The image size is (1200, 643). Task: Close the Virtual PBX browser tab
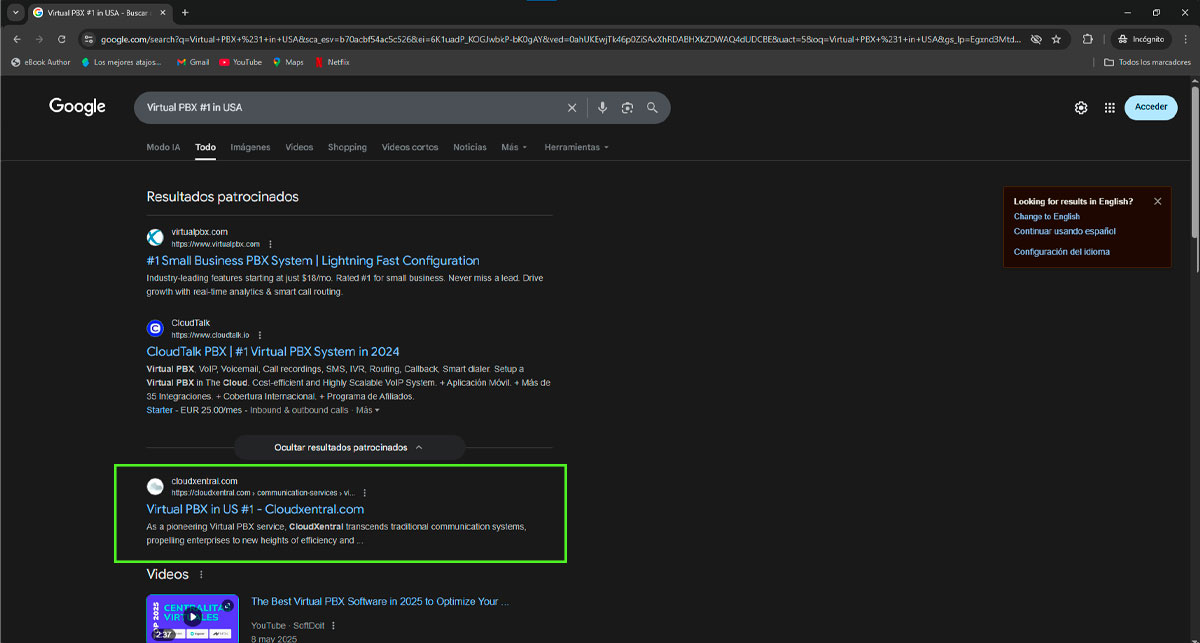pos(161,12)
